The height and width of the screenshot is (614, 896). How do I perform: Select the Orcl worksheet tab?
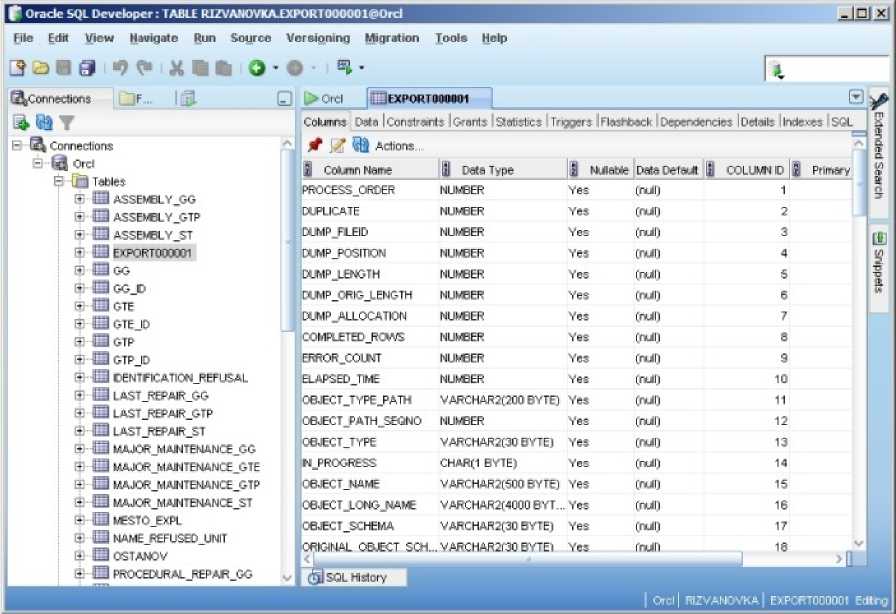click(x=325, y=98)
